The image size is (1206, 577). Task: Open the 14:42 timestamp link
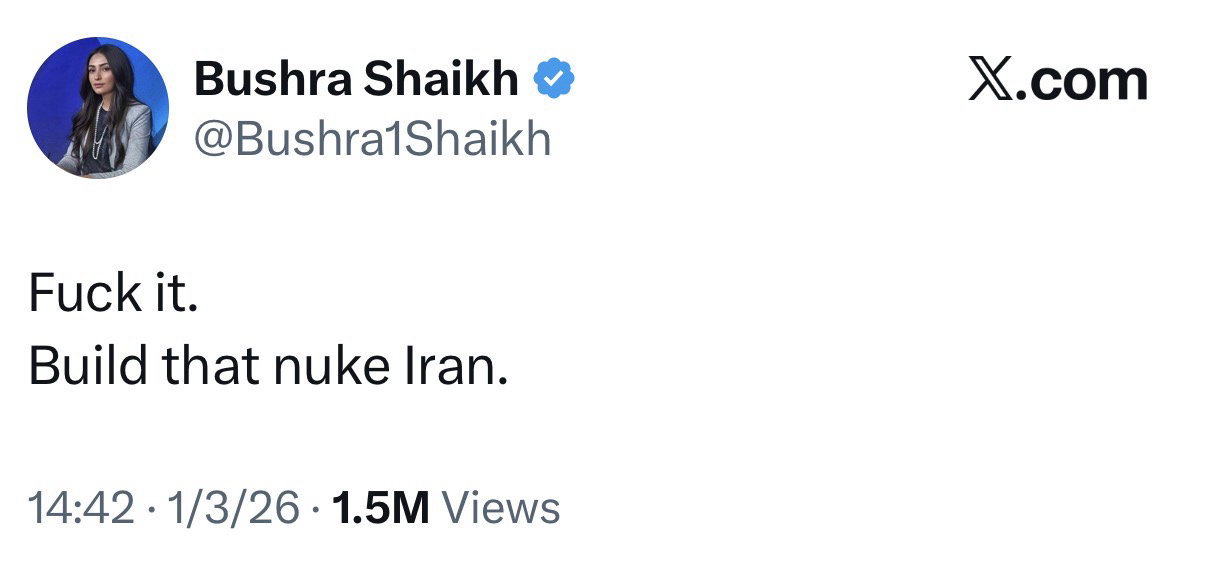coord(81,508)
